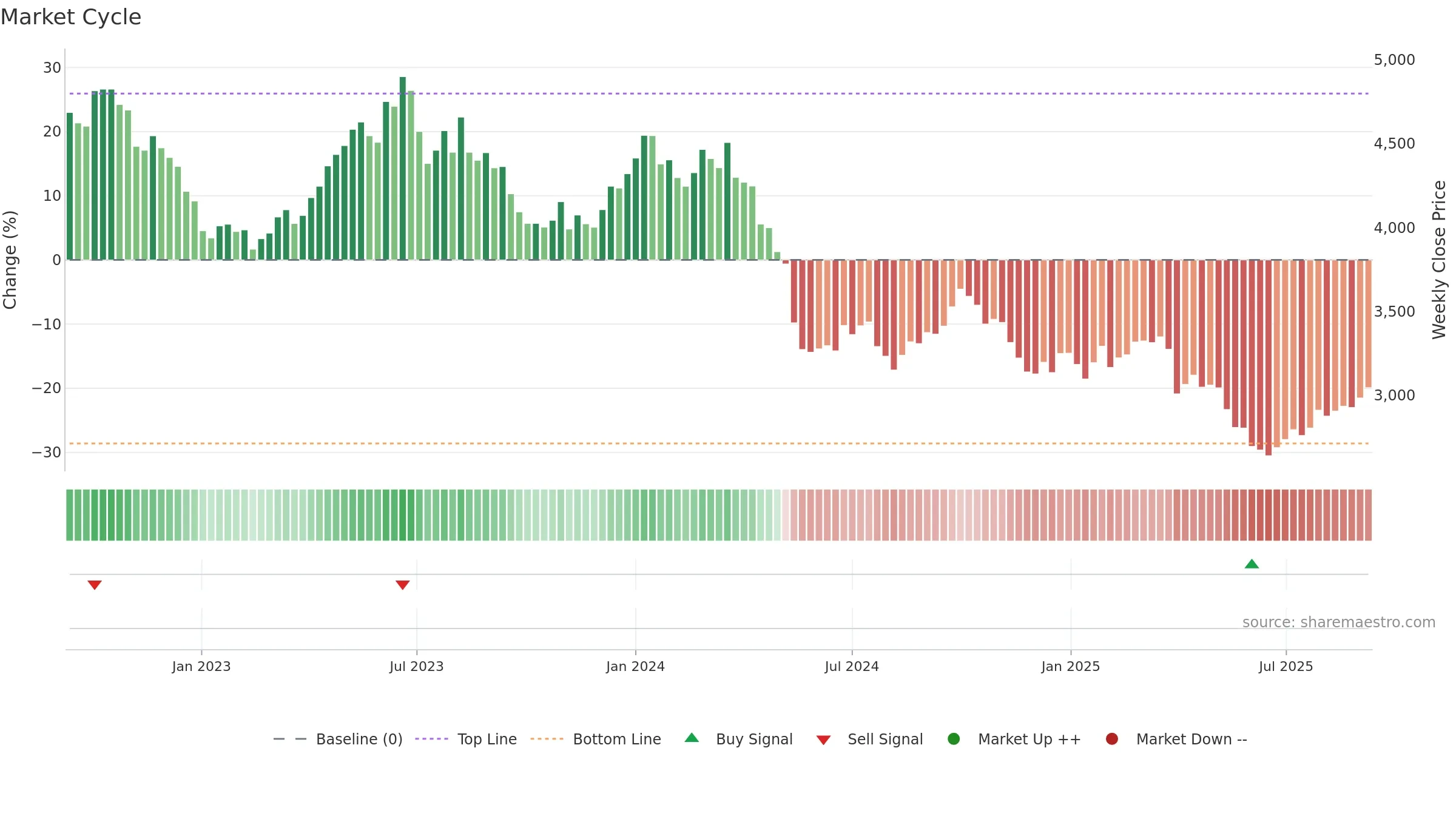1456x819 pixels.
Task: Click the Jan 2024 x-axis label
Action: 636,667
